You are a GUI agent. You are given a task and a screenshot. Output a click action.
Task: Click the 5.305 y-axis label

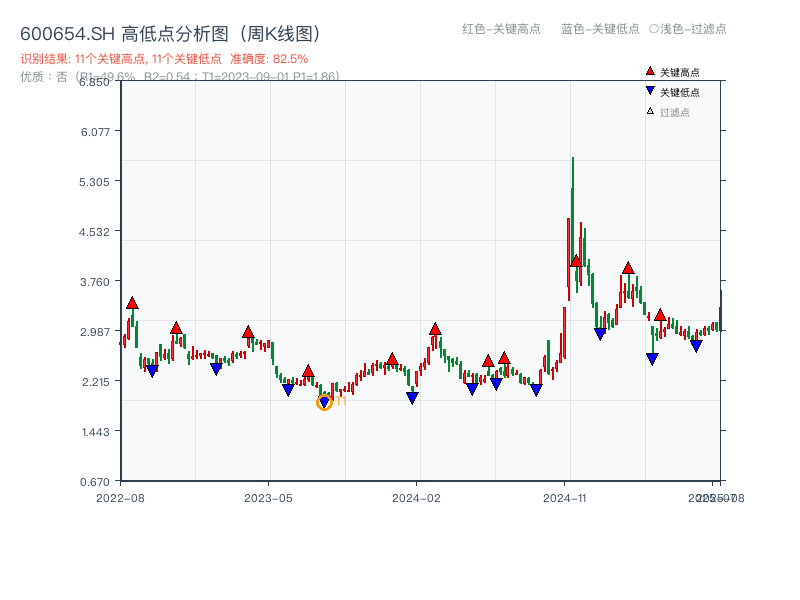[x=94, y=182]
